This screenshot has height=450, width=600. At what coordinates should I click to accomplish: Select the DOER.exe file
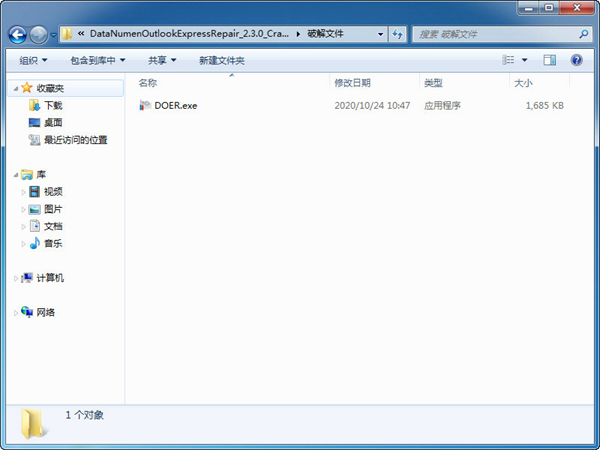click(176, 106)
